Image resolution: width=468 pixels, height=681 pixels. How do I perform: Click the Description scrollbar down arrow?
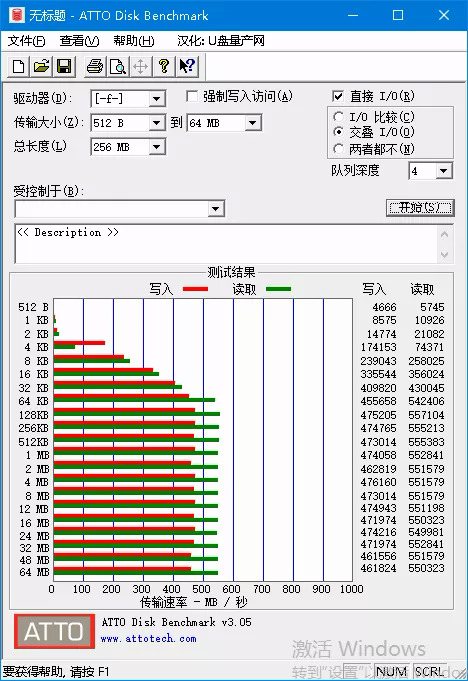(444, 255)
